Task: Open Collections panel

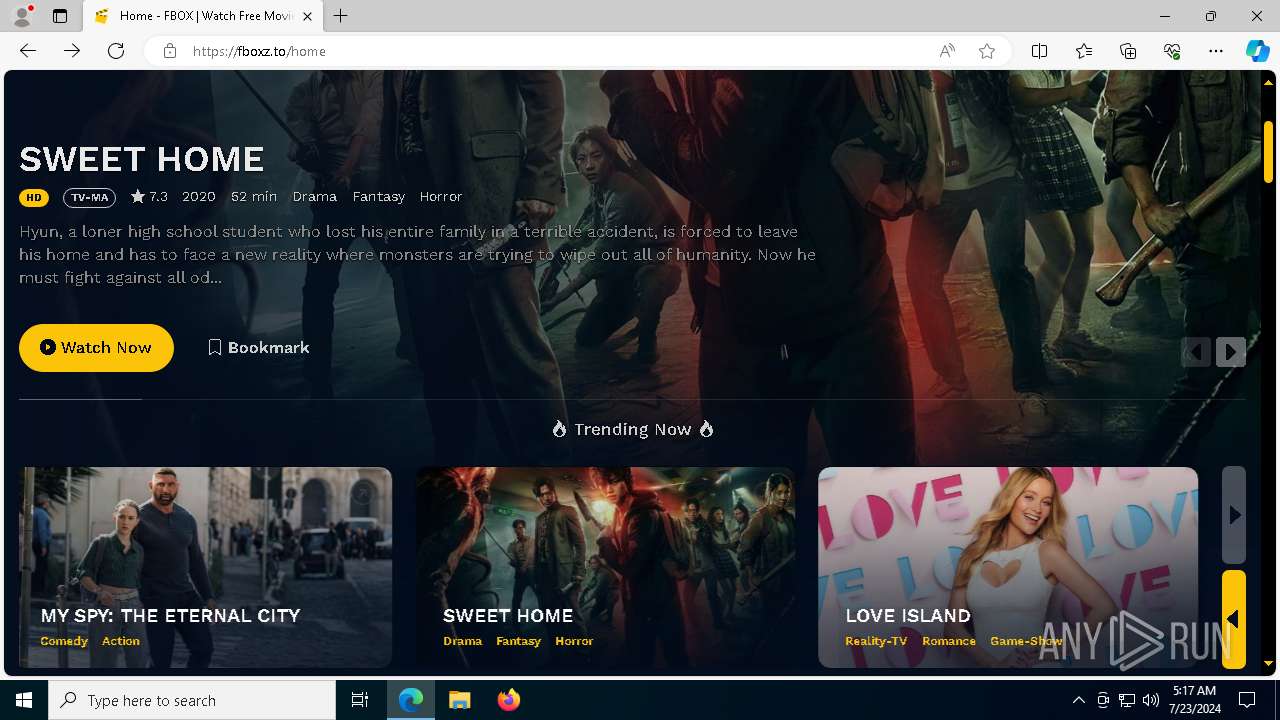Action: tap(1128, 51)
